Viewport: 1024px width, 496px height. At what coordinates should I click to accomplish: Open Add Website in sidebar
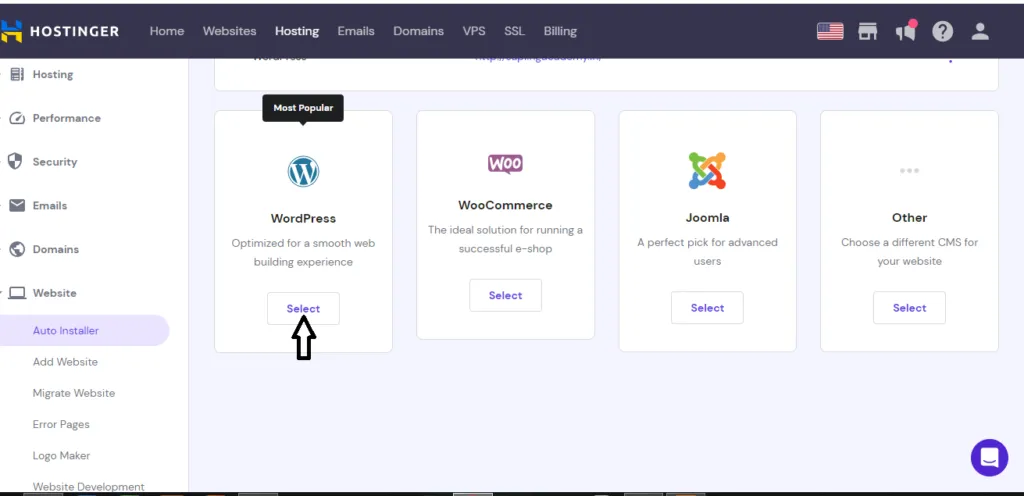point(65,362)
